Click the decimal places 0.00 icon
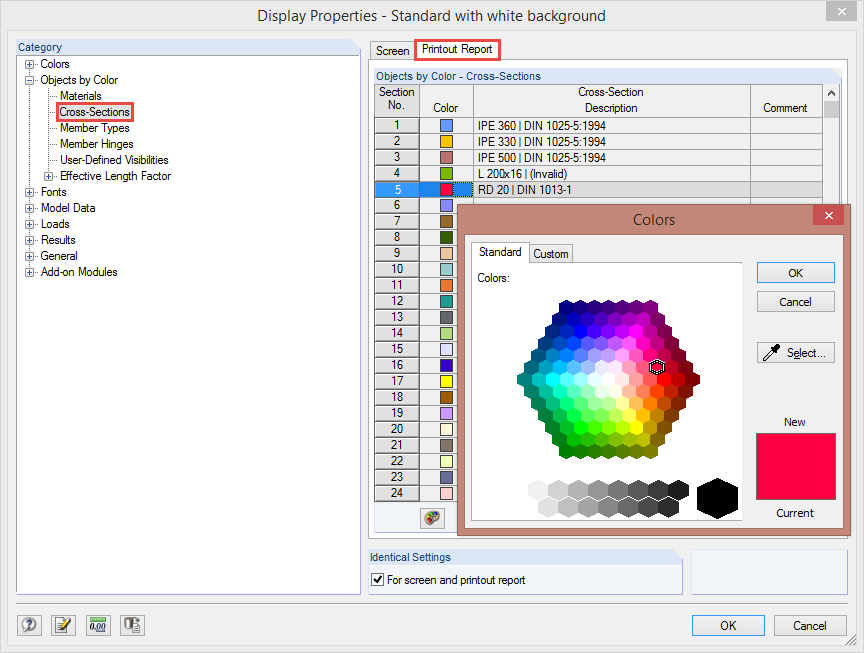 coord(98,625)
